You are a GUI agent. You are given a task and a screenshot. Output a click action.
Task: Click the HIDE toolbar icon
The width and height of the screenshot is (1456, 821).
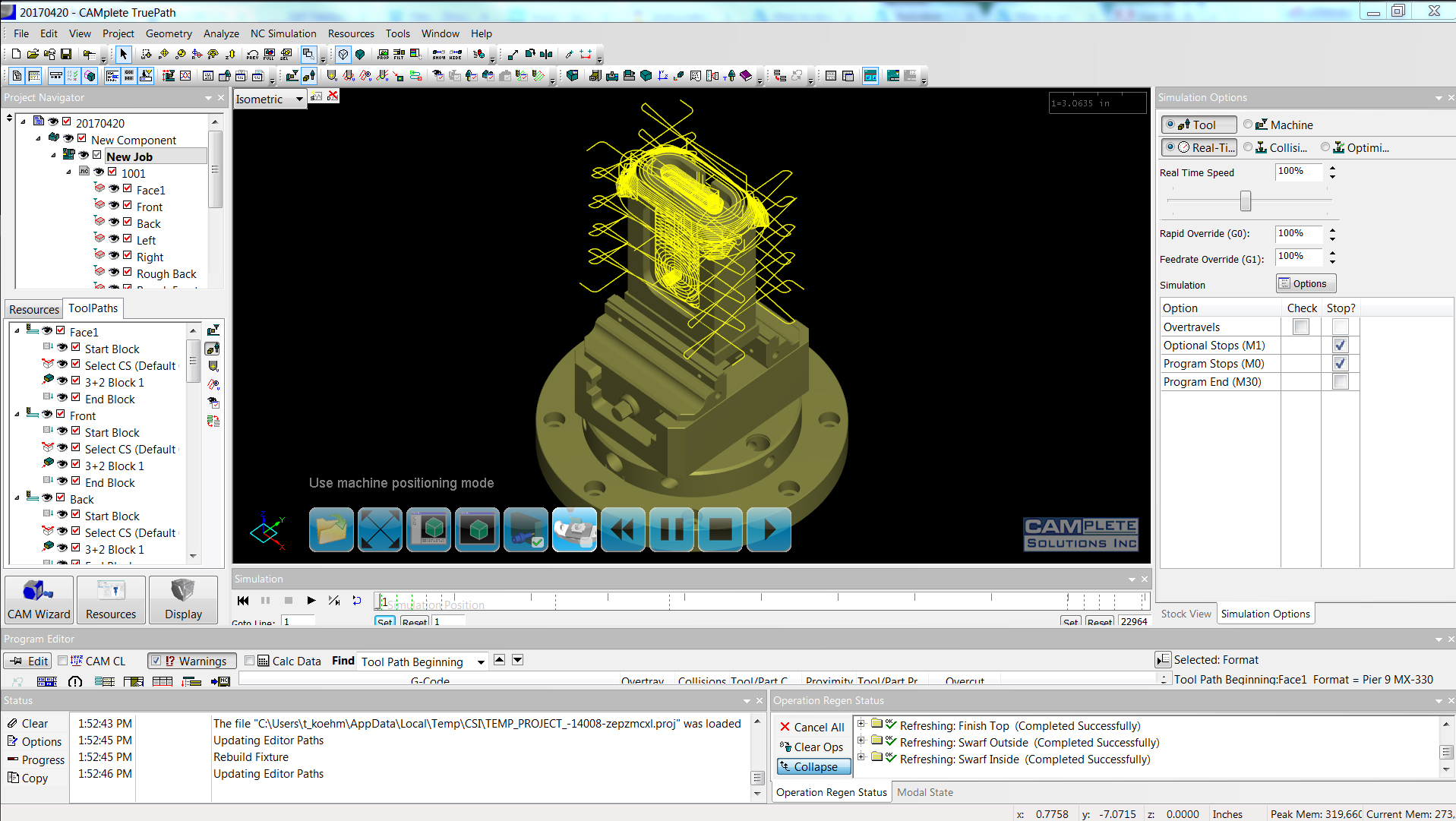click(x=456, y=54)
